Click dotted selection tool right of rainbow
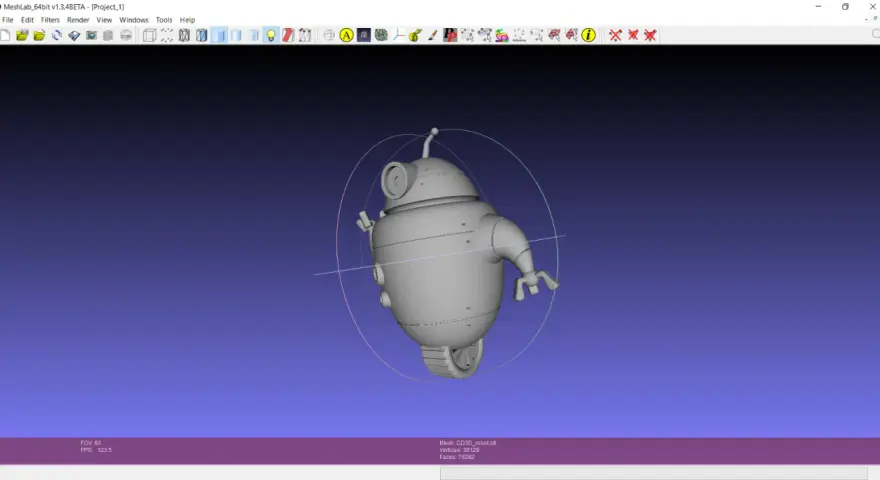Image resolution: width=880 pixels, height=480 pixels. tap(519, 35)
